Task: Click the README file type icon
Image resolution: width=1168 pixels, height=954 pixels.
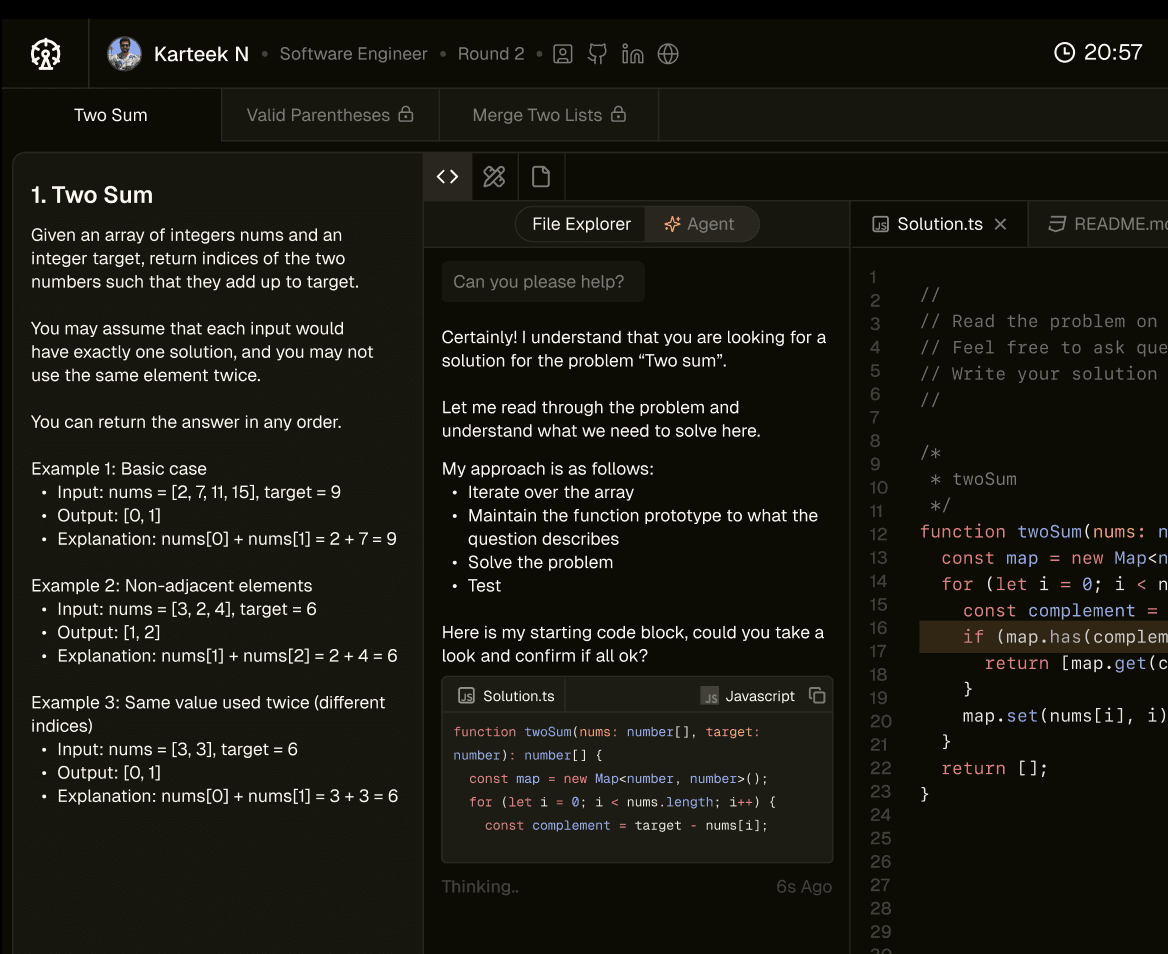Action: [1056, 224]
